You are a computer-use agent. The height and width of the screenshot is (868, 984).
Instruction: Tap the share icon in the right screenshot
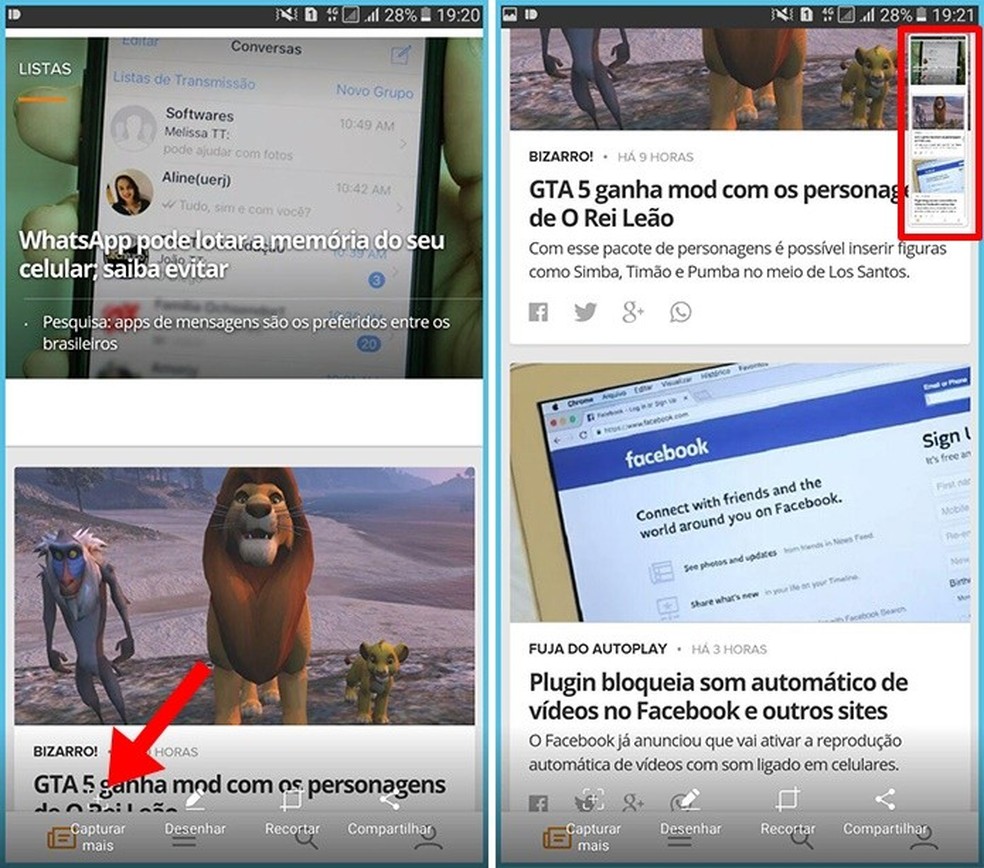pyautogui.click(x=885, y=799)
